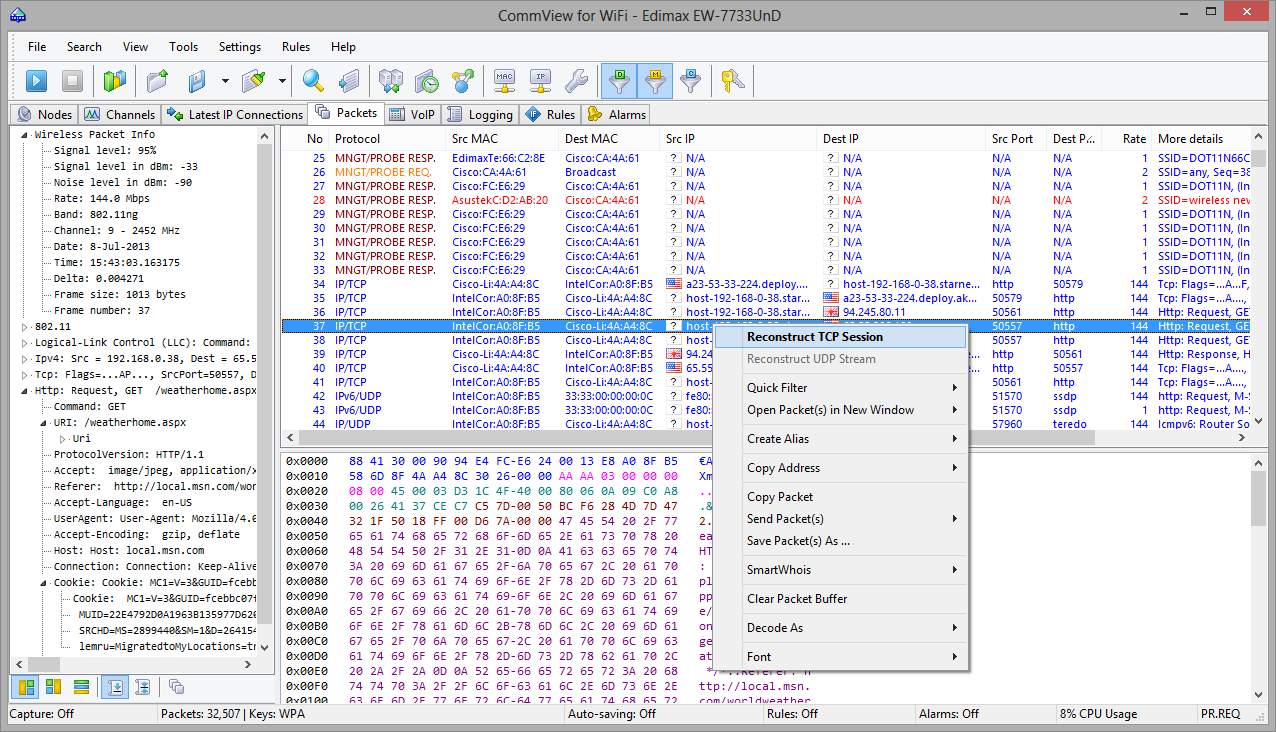Start packet capture with the play icon

click(x=36, y=81)
